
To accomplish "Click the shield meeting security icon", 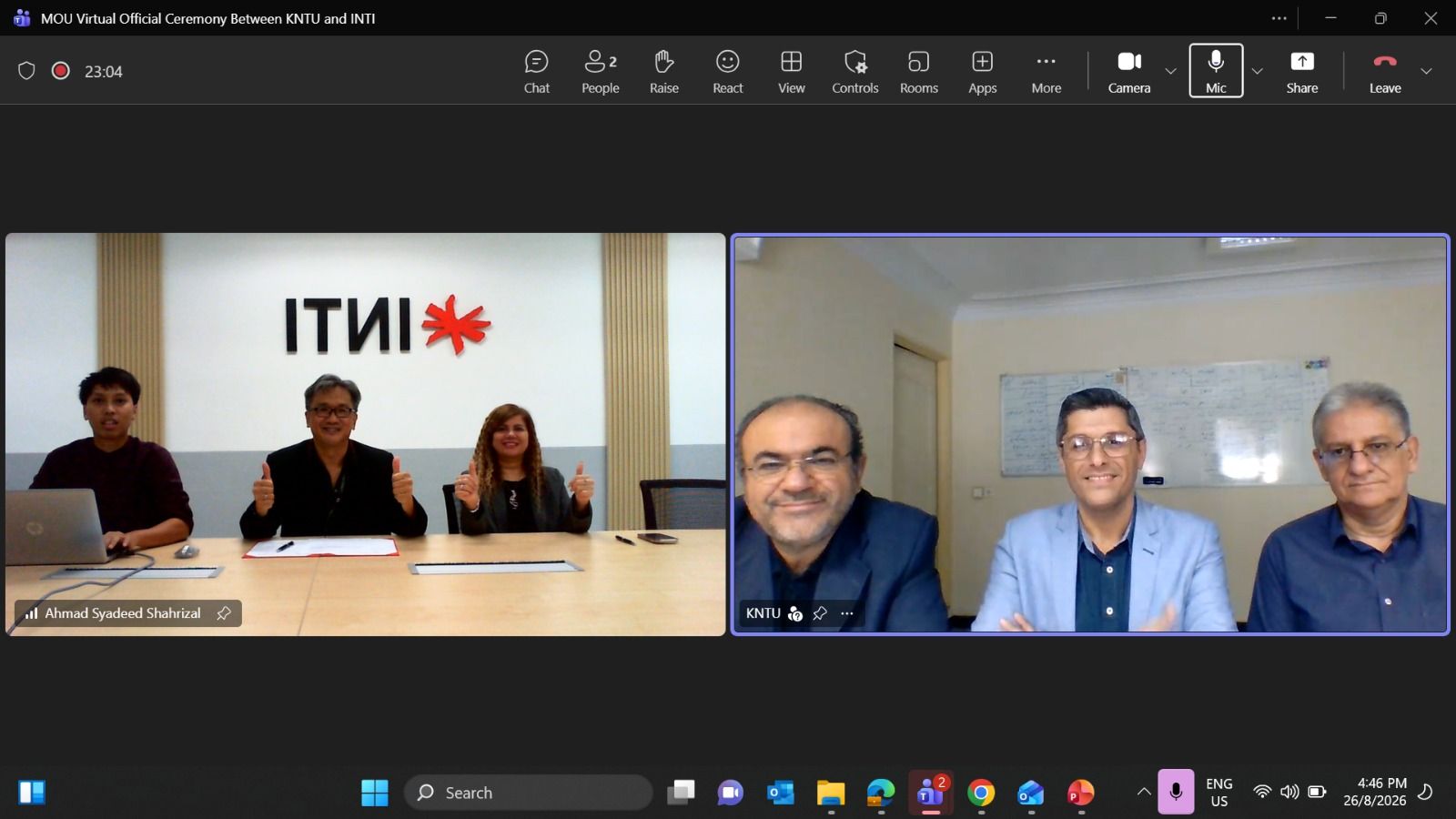I will pyautogui.click(x=26, y=71).
